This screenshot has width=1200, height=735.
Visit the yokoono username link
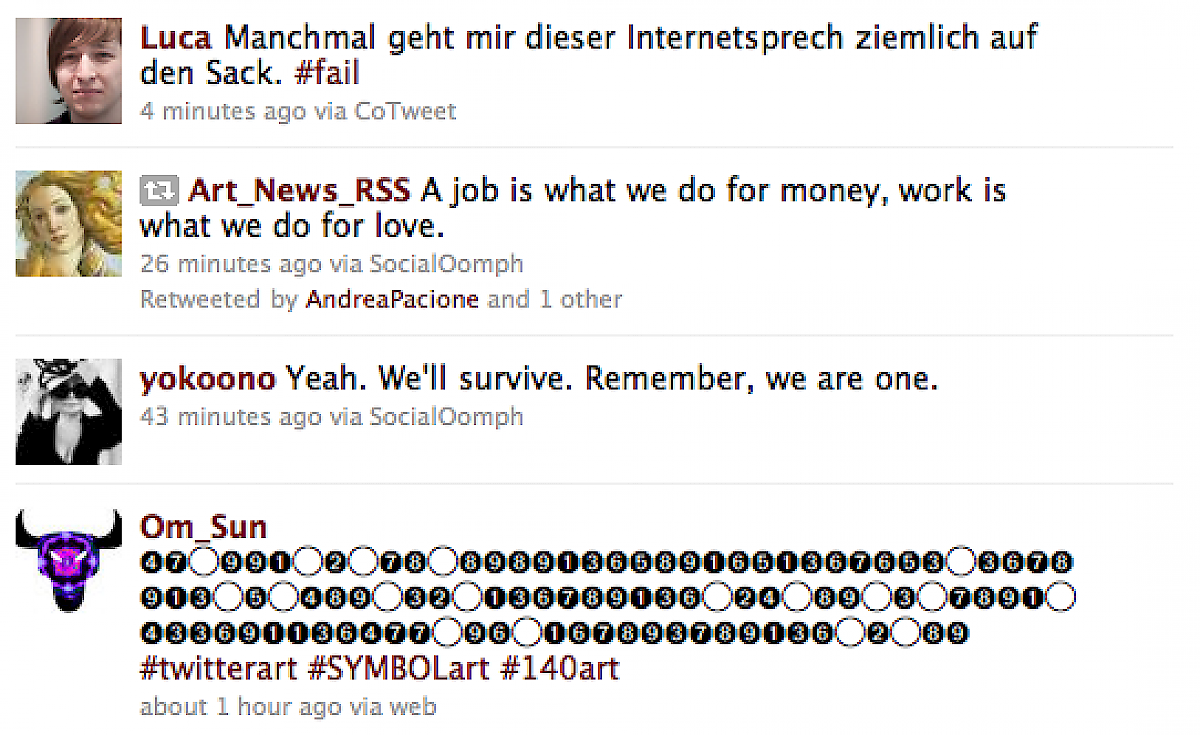207,379
